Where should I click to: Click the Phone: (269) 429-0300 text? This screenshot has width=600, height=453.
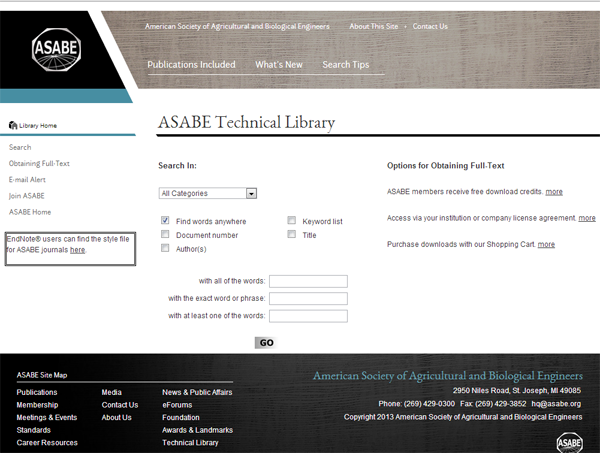(417, 404)
